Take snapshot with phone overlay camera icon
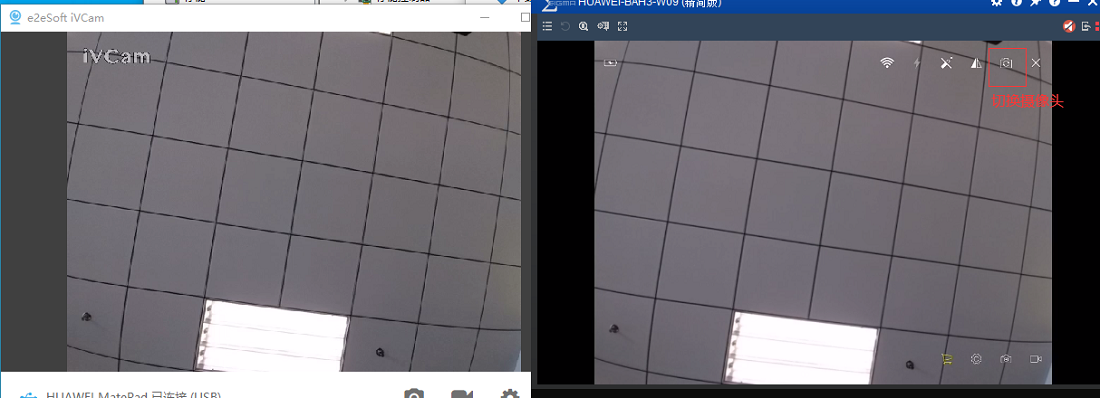The width and height of the screenshot is (1100, 398). coord(1006,359)
